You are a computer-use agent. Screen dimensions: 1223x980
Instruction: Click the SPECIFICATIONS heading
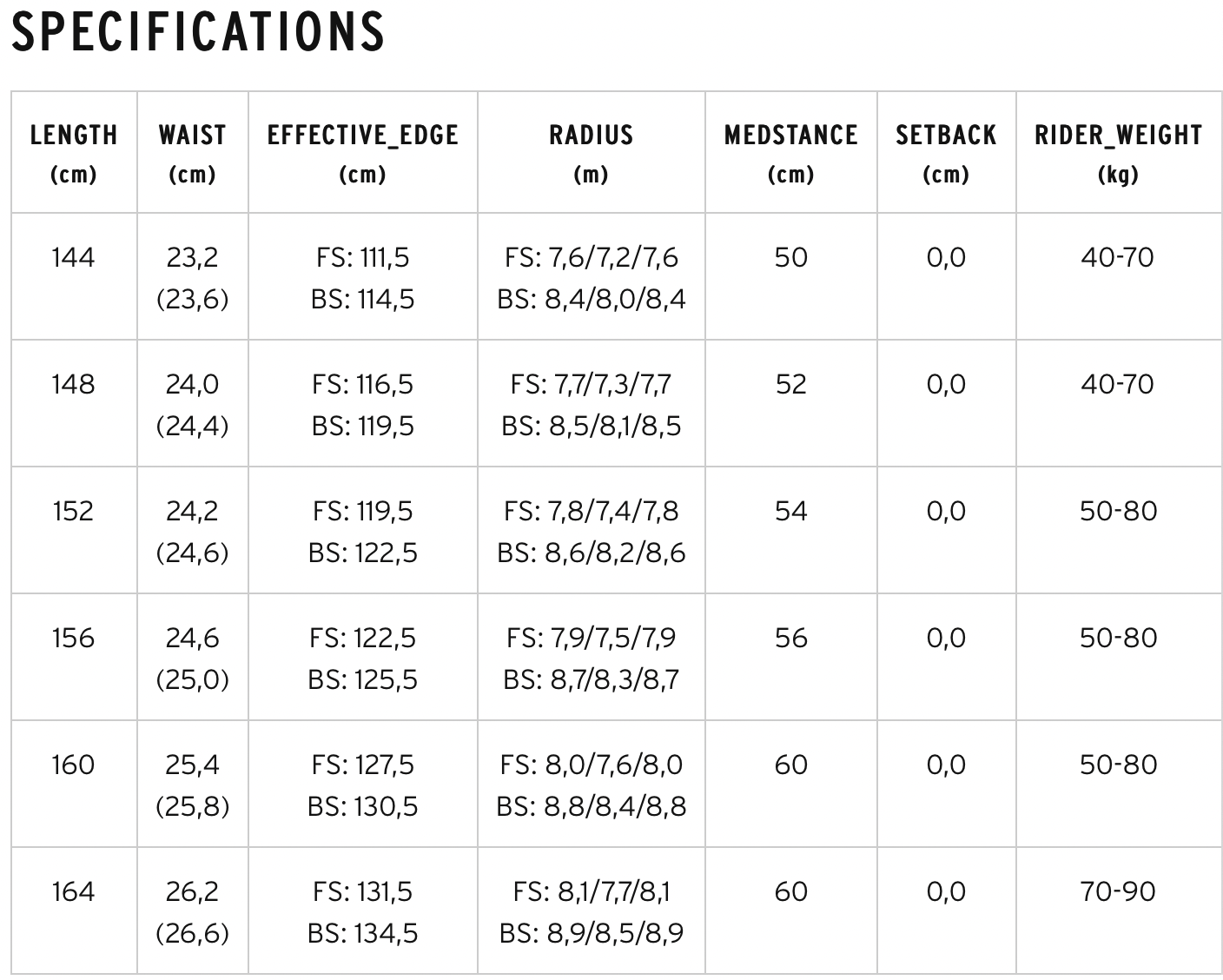(198, 32)
